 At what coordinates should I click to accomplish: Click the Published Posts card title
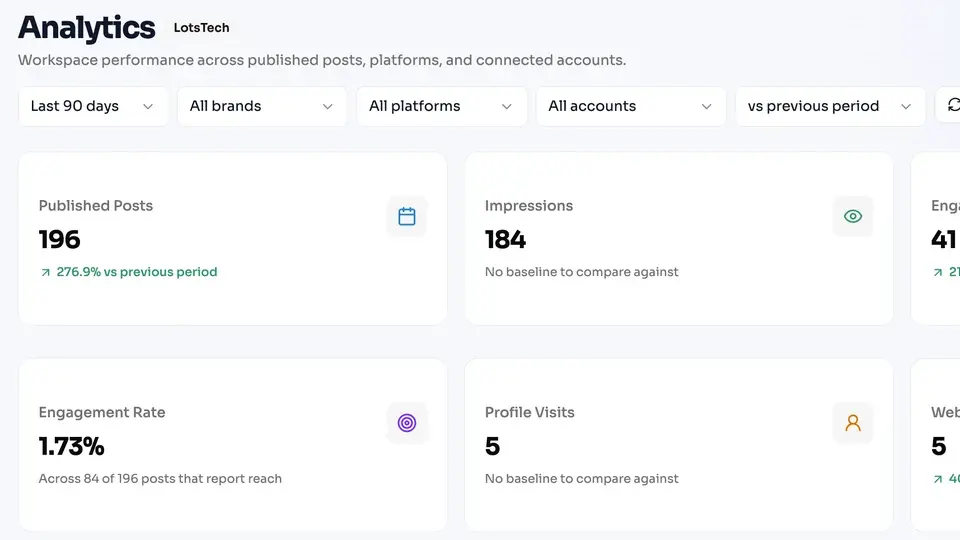click(x=96, y=206)
